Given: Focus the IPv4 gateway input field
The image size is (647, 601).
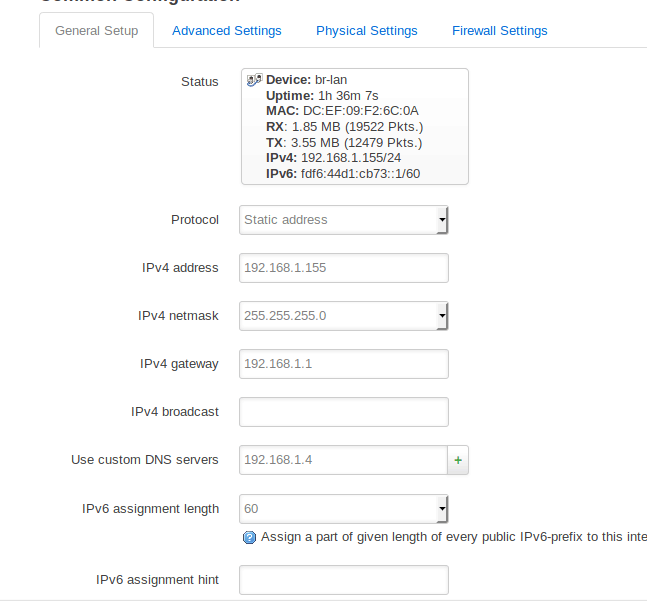Looking at the screenshot, I should point(344,364).
